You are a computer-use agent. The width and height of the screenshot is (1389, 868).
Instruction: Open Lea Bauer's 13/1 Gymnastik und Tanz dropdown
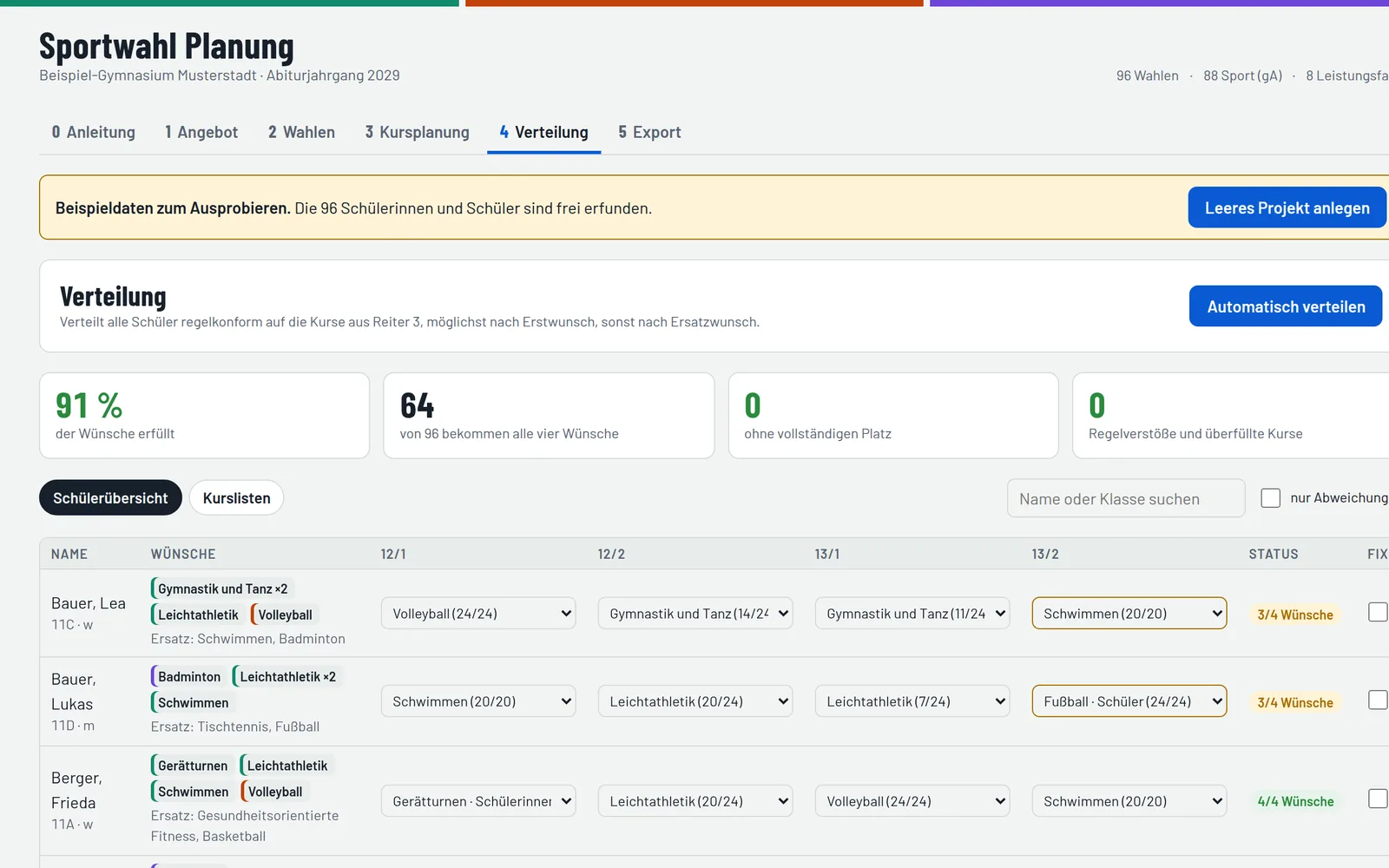pyautogui.click(x=912, y=614)
